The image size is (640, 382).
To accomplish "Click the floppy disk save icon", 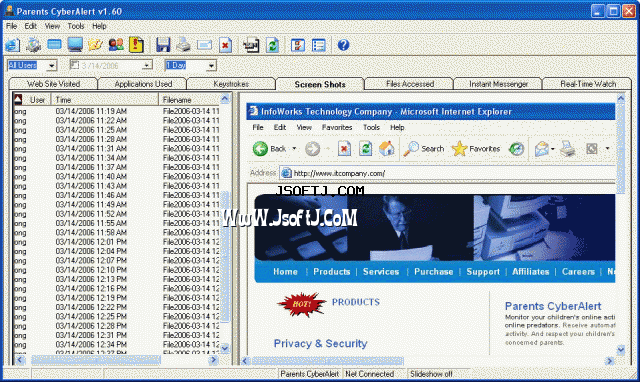I will pos(163,44).
